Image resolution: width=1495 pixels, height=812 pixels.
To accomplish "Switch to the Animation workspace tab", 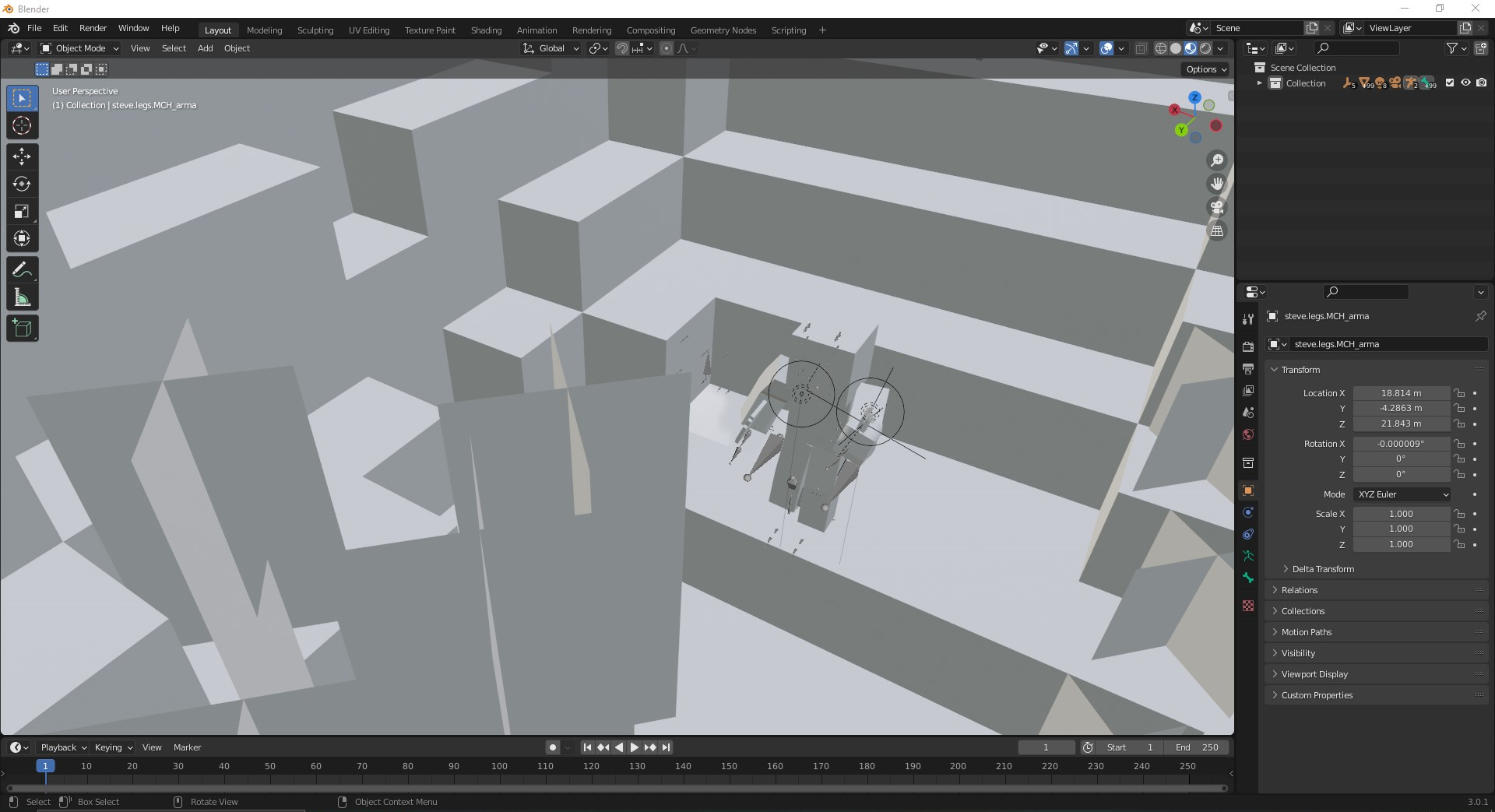I will (536, 30).
